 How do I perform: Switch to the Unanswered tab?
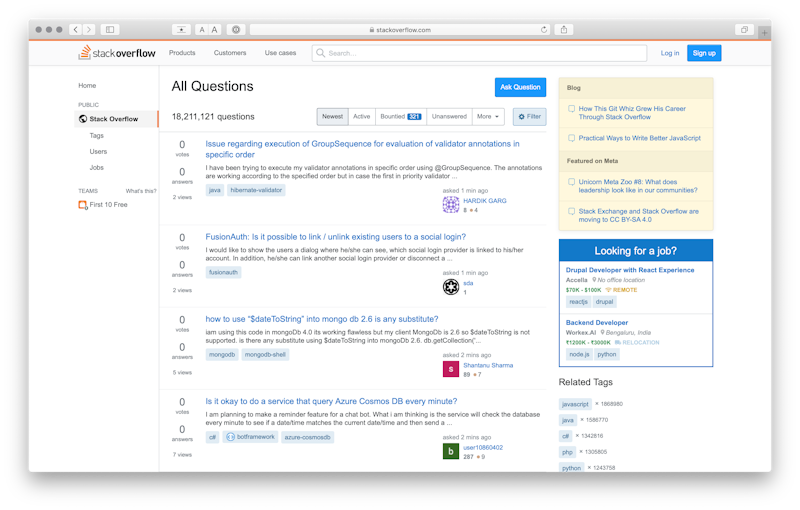450,117
